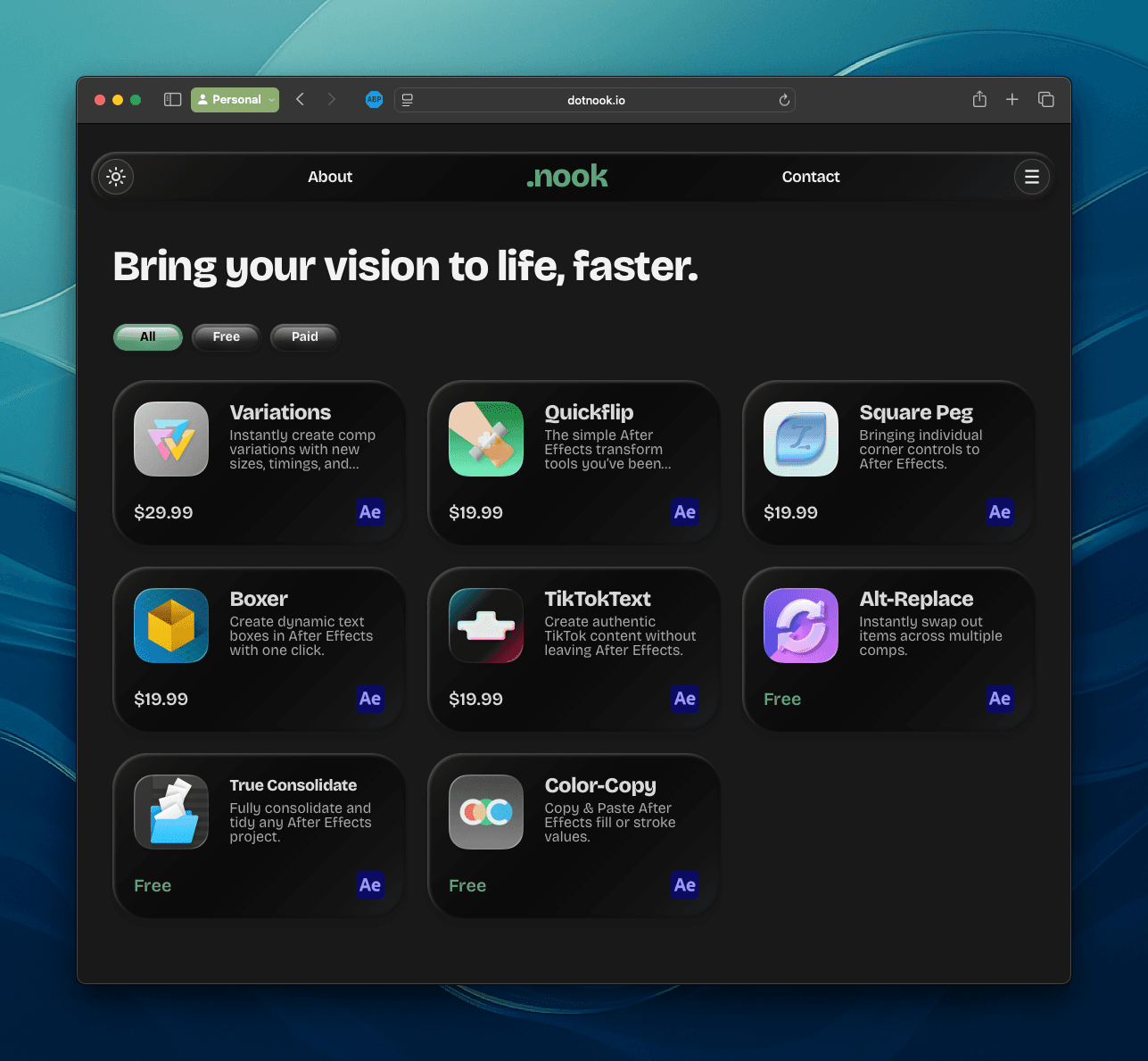This screenshot has height=1061, width=1148.
Task: Open the Personal profile dropdown
Action: (235, 100)
